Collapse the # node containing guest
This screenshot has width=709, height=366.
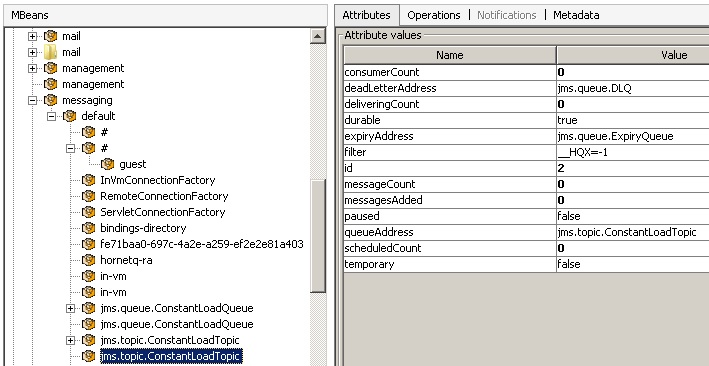pos(70,148)
